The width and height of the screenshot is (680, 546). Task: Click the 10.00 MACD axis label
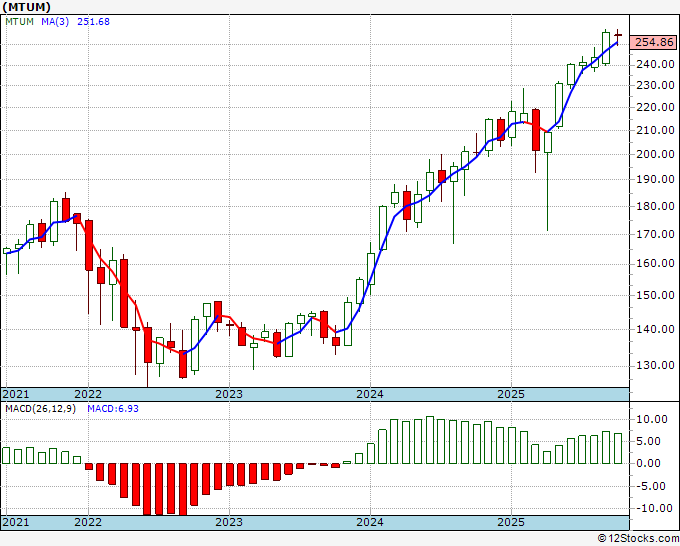tap(651, 419)
